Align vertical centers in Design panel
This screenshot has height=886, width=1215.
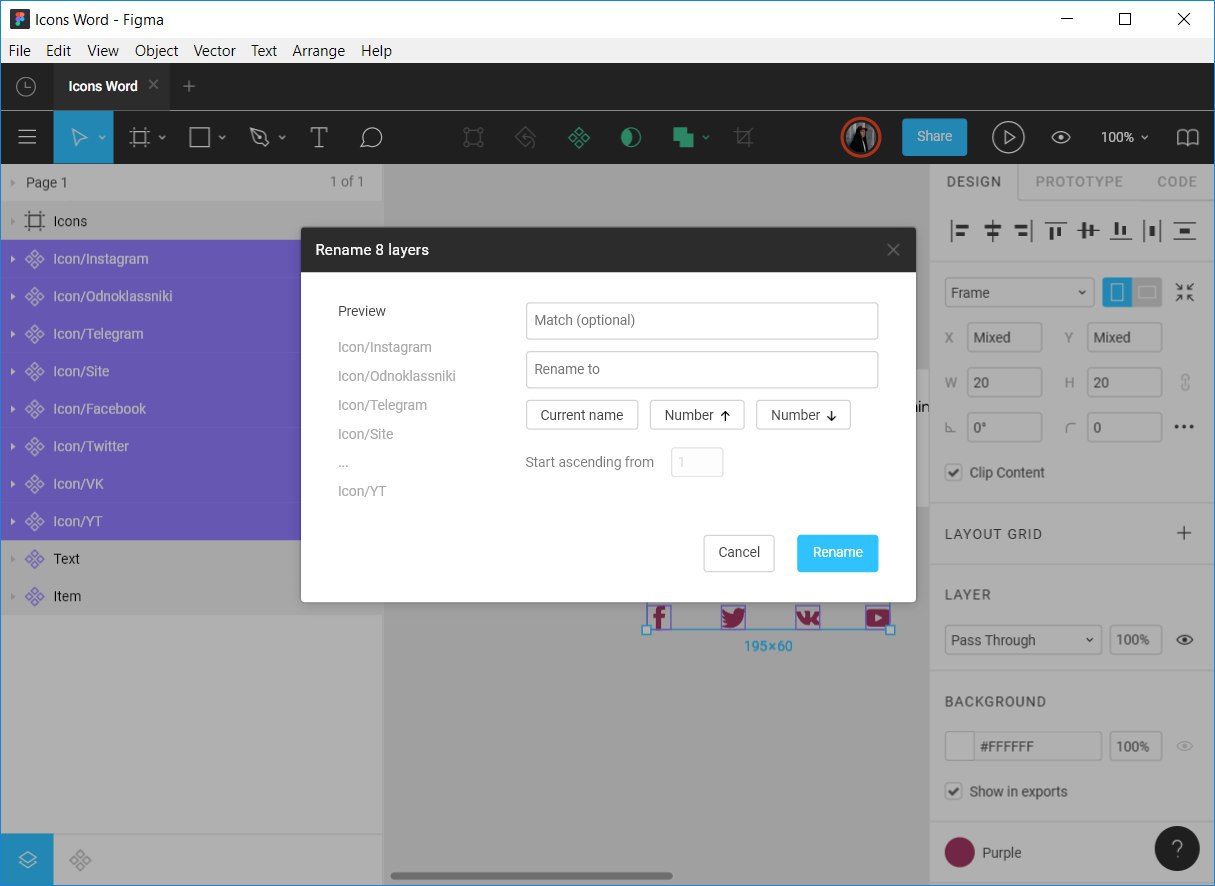click(1088, 231)
